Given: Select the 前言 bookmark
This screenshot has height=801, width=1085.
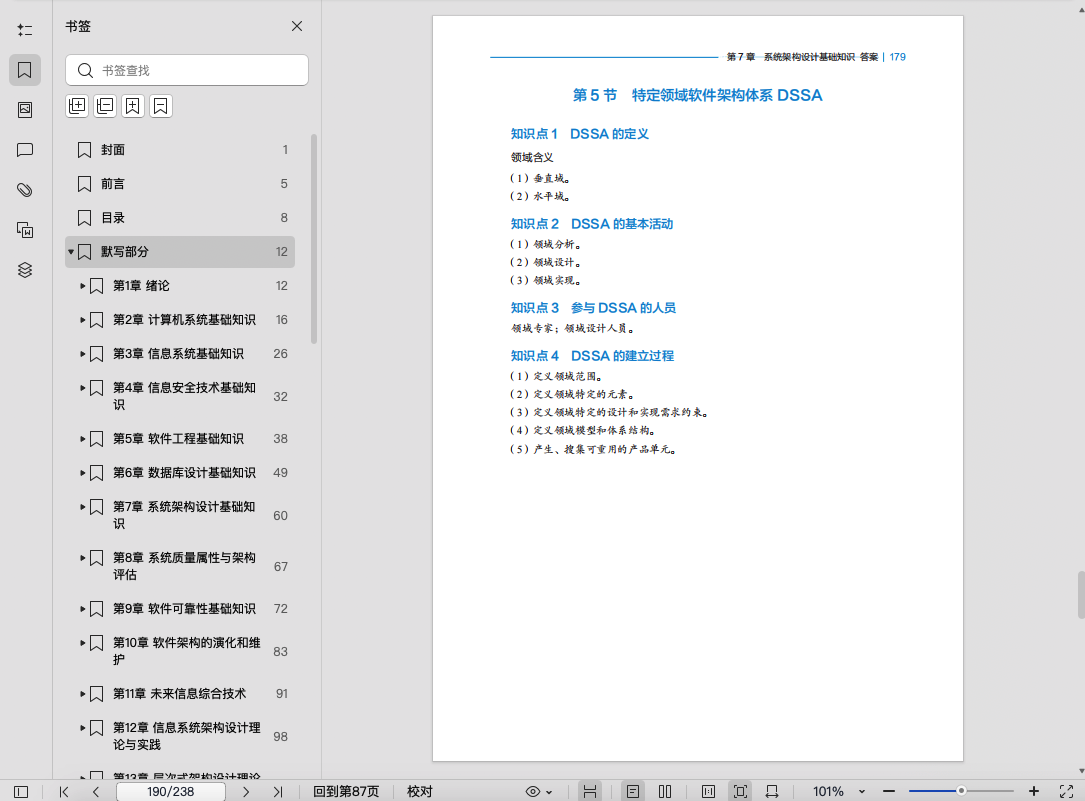Looking at the screenshot, I should [x=180, y=184].
